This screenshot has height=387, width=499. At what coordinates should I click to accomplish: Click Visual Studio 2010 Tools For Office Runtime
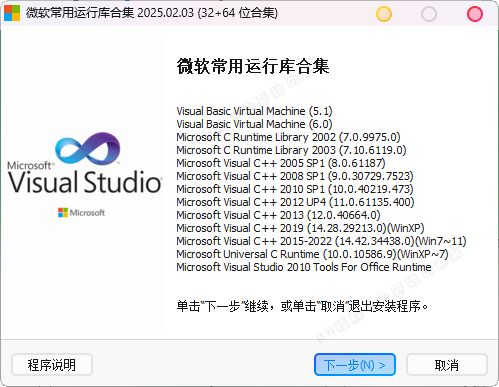point(304,267)
